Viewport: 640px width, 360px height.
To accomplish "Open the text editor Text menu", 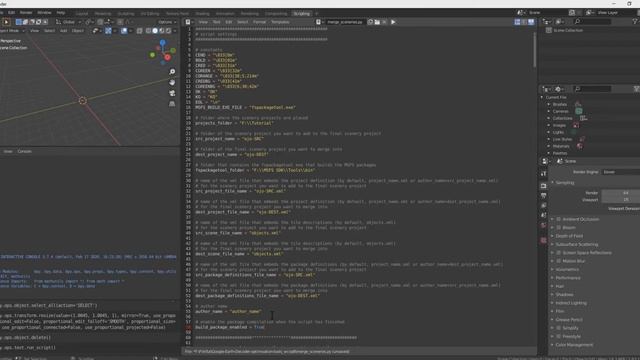I will pos(216,22).
